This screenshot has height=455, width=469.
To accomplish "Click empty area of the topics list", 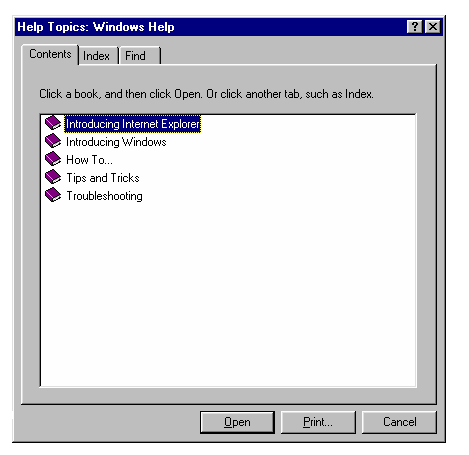I will 228,293.
